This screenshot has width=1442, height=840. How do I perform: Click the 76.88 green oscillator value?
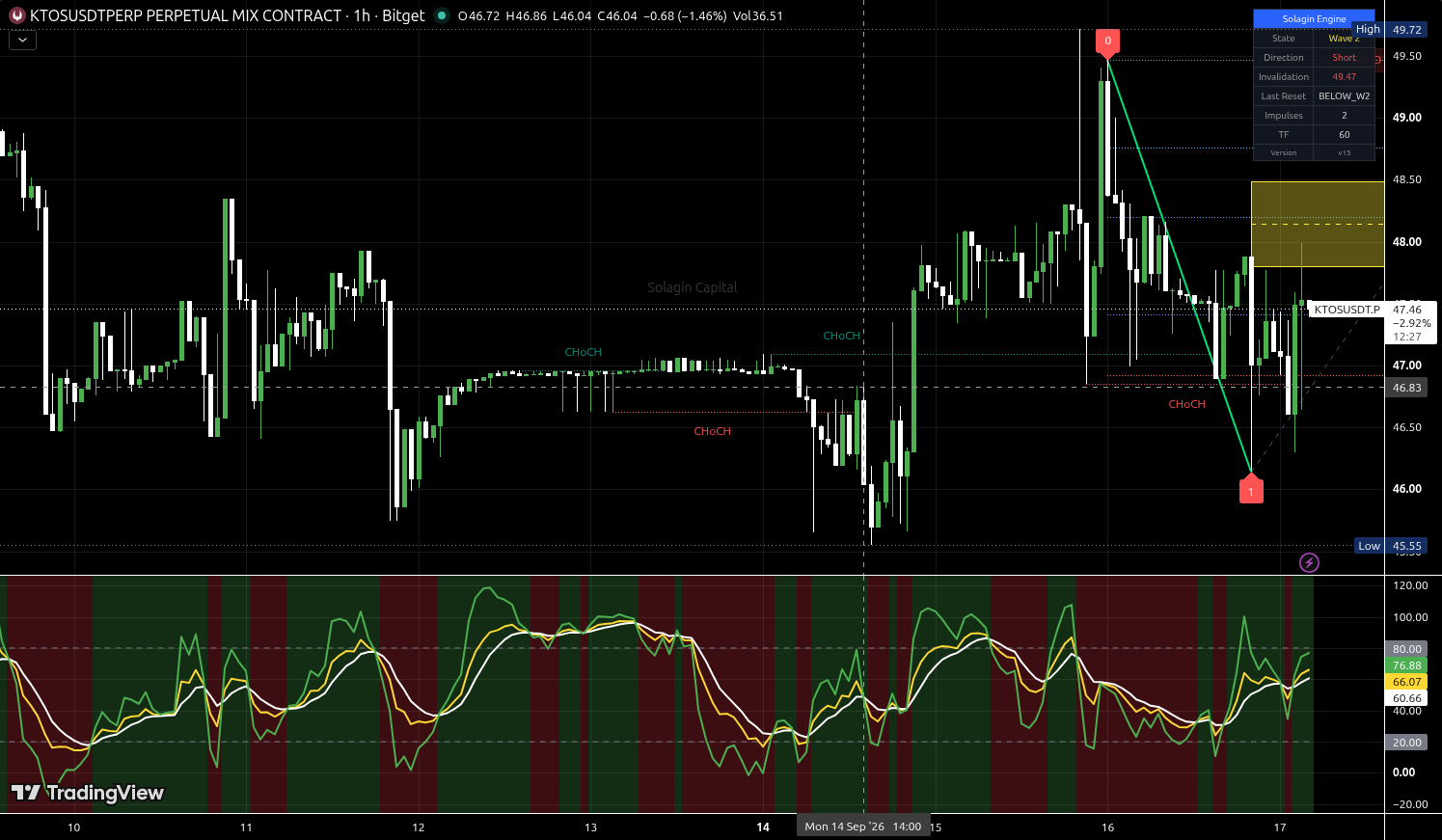[1406, 665]
